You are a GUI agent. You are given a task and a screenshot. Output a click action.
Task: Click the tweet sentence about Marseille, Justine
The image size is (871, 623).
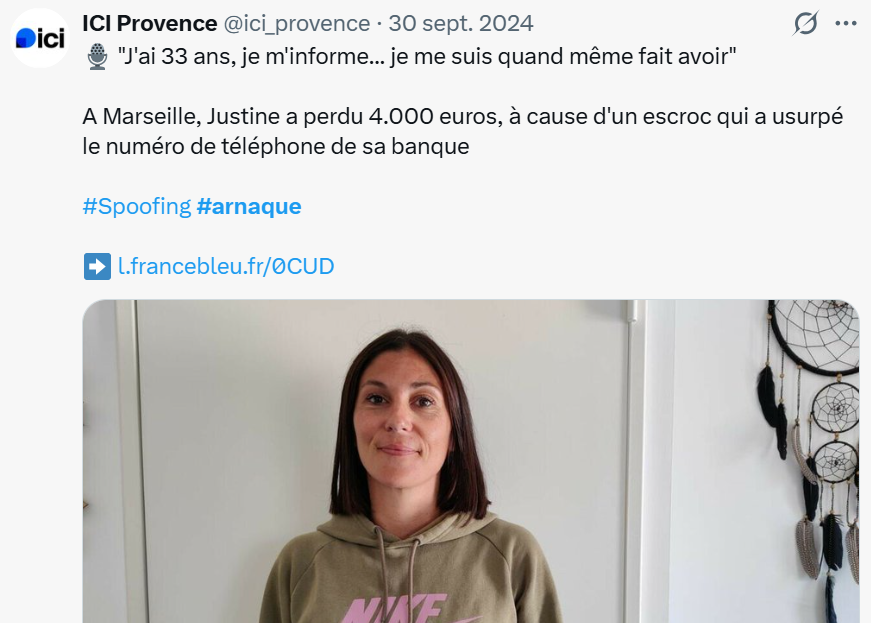point(463,132)
